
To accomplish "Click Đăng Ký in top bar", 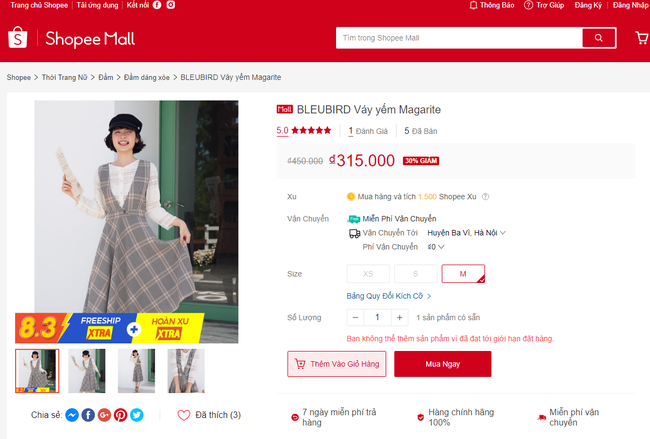I will [588, 5].
